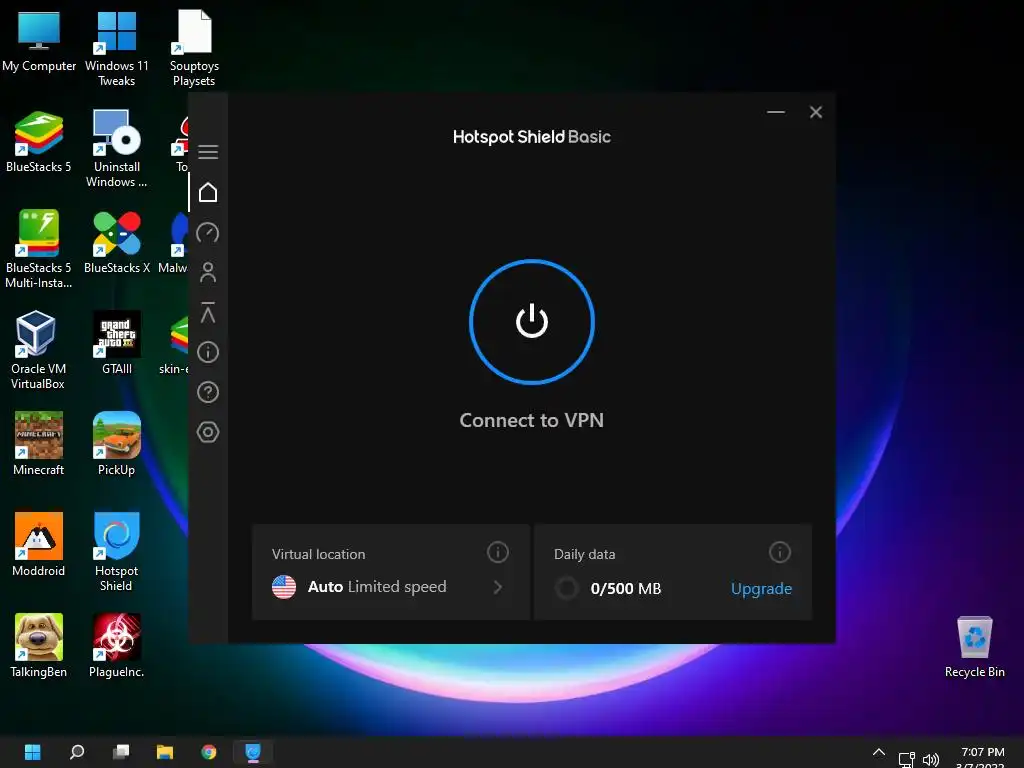This screenshot has width=1024, height=768.
Task: Click the 0/500 MB data value
Action: [x=626, y=588]
